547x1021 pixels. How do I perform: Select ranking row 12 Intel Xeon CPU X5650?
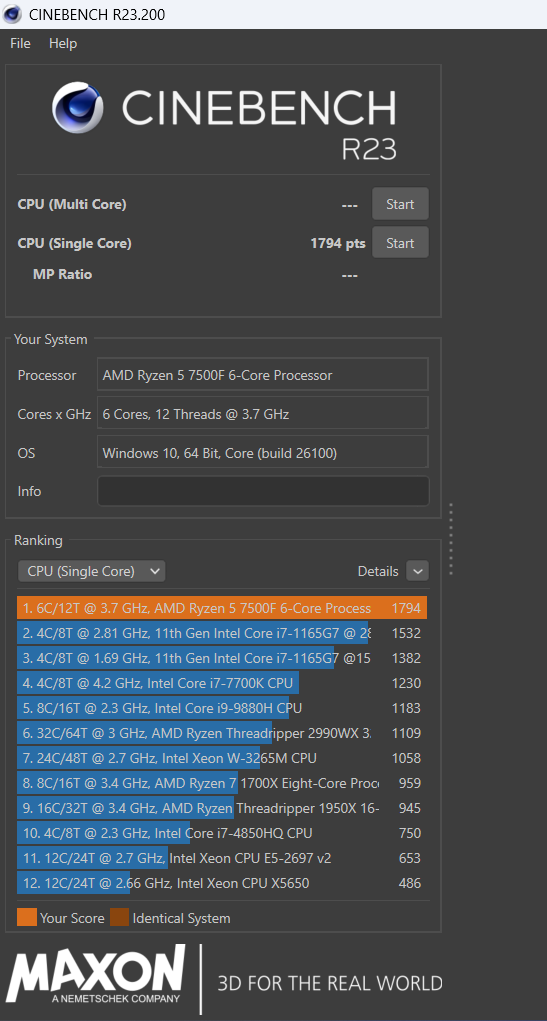coord(222,883)
